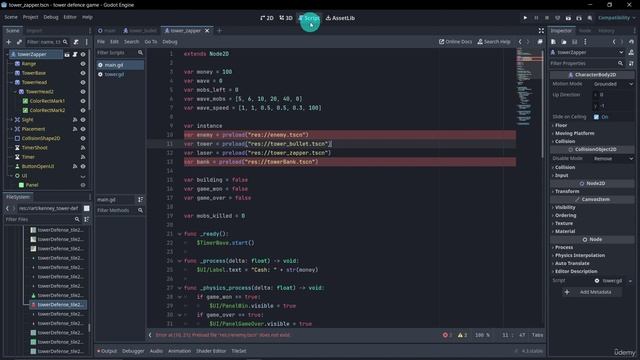Open the Debug menu in the top menu bar
Image resolution: width=640 pixels, height=360 pixels.
51,17
